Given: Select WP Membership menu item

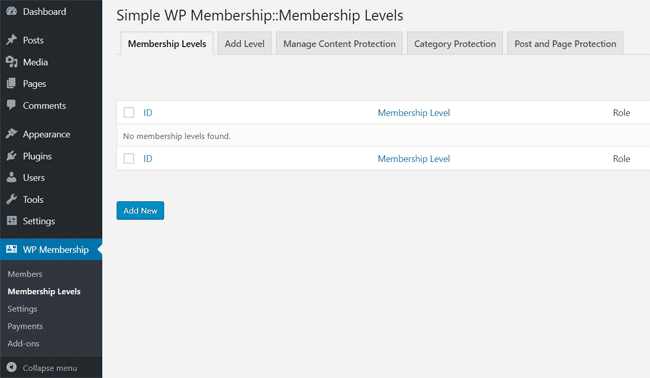Looking at the screenshot, I should tap(51, 250).
